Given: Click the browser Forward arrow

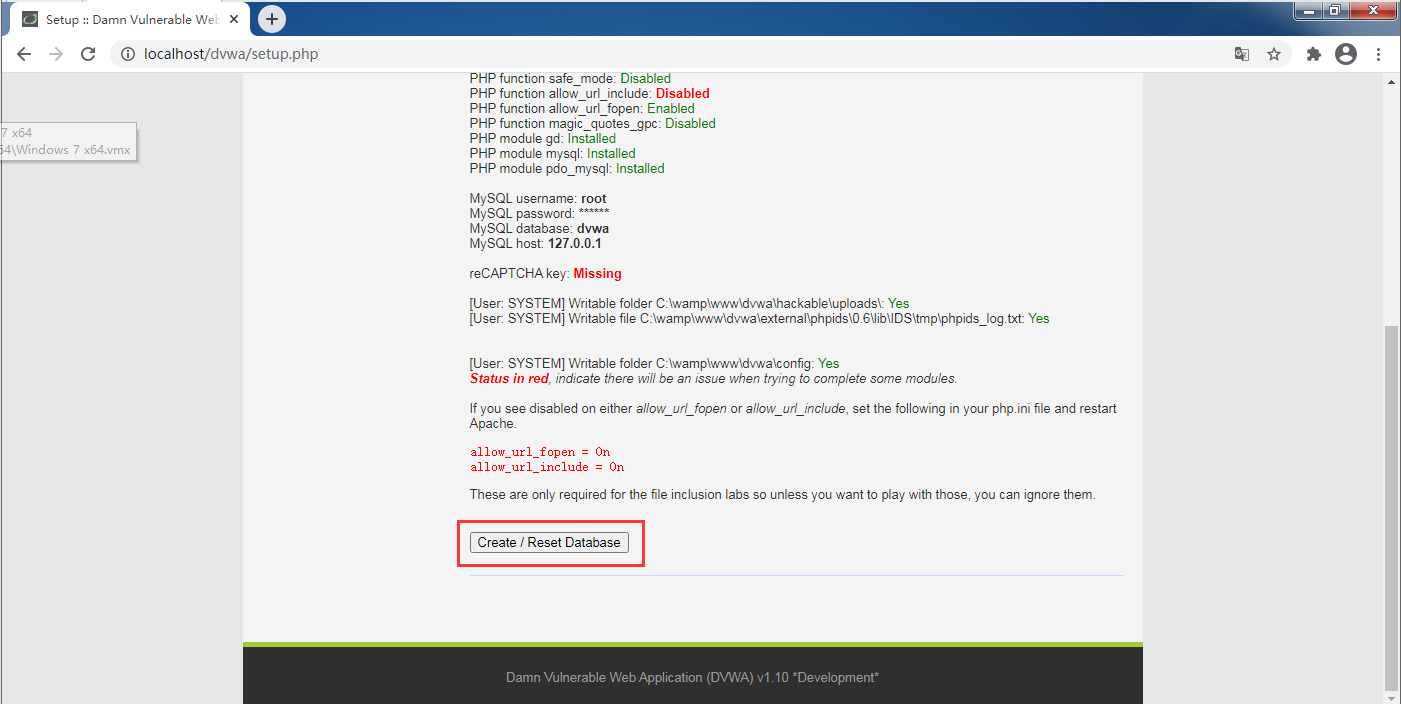Looking at the screenshot, I should (x=56, y=54).
